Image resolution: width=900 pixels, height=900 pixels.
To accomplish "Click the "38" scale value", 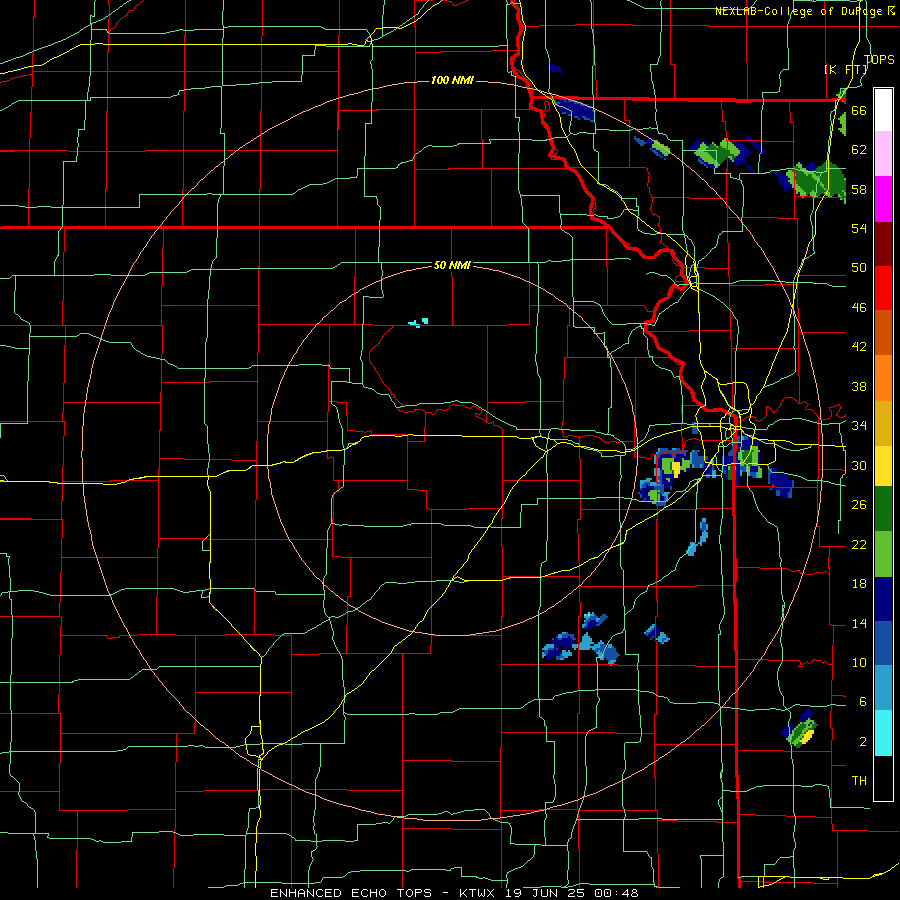I will (859, 386).
